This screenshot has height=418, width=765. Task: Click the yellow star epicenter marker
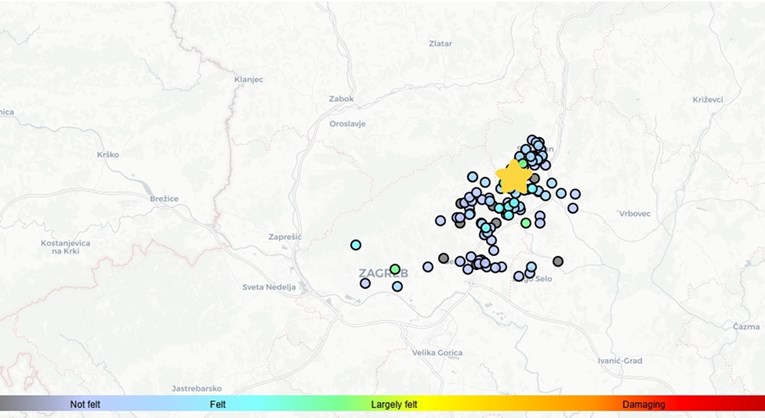click(x=514, y=176)
